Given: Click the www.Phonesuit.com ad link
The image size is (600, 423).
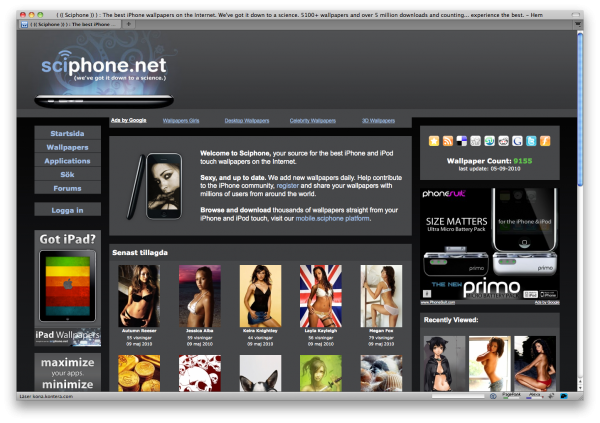Looking at the screenshot, I should [438, 302].
